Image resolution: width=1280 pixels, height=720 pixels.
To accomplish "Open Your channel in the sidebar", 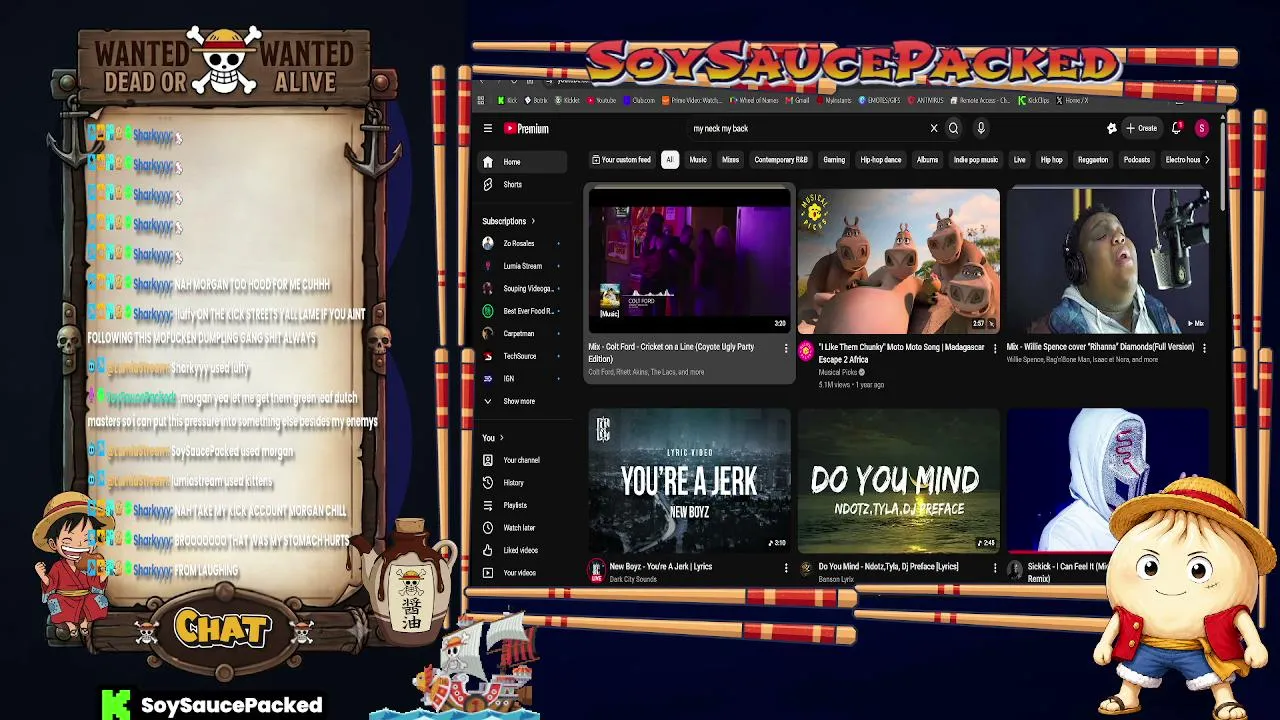I will point(522,460).
